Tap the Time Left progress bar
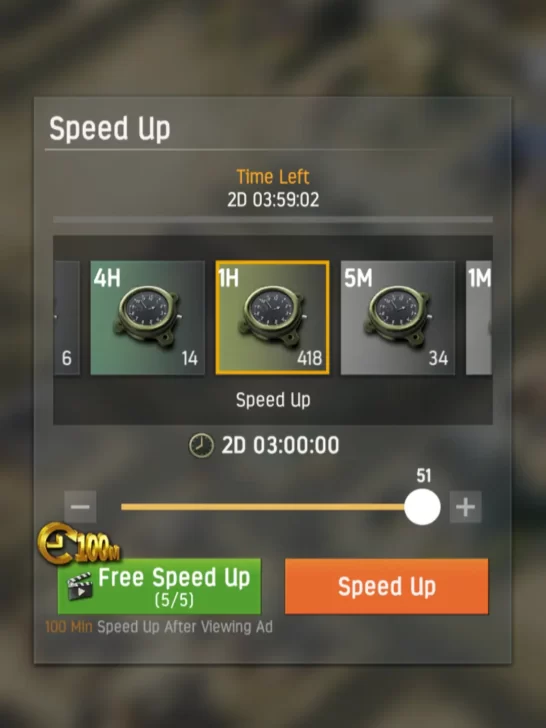 point(273,219)
